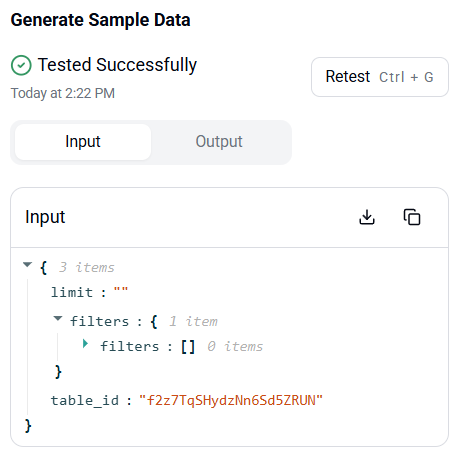Click the table_id key label
Image resolution: width=463 pixels, height=469 pixels.
point(85,400)
